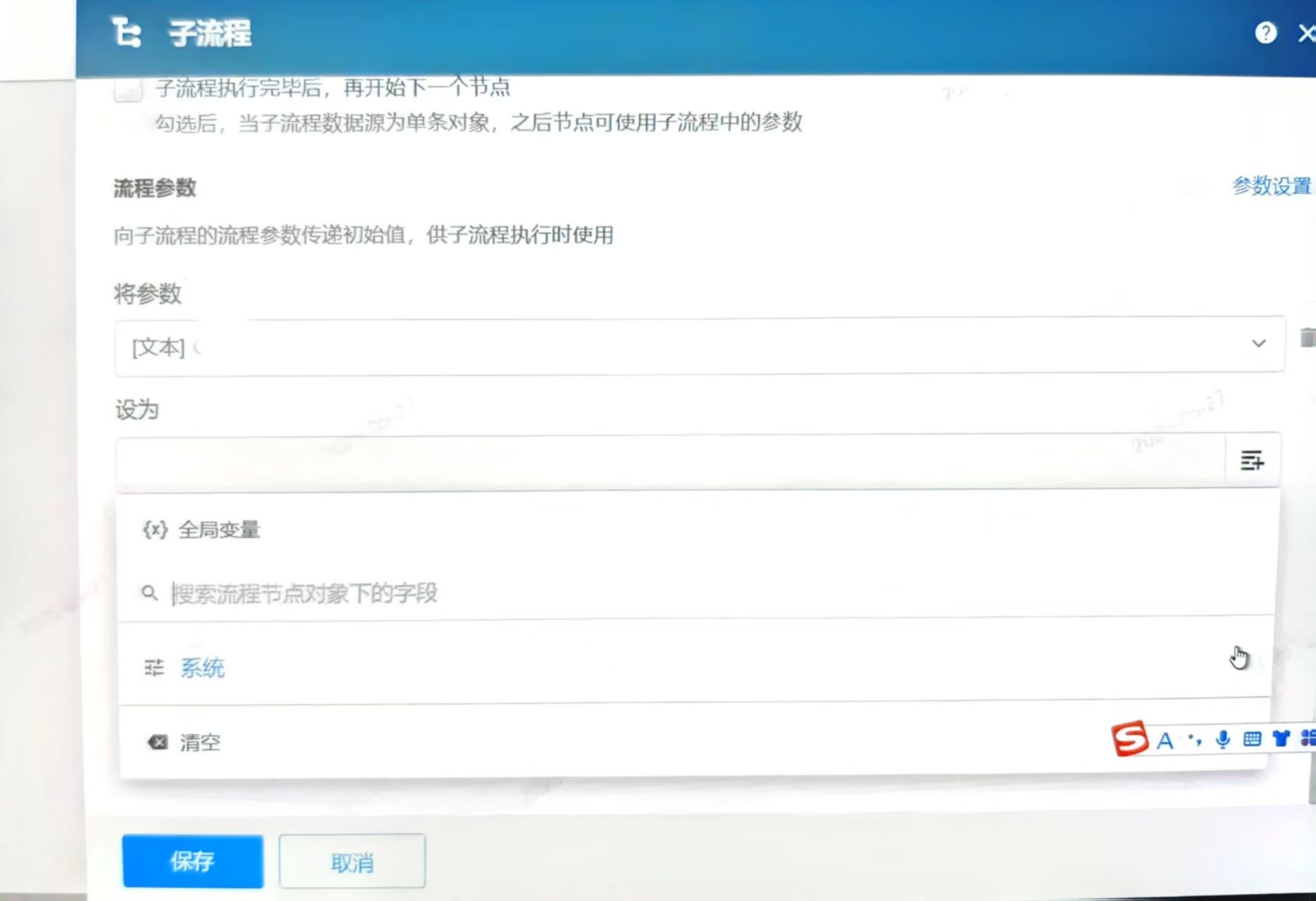The width and height of the screenshot is (1316, 901).
Task: Open the Sogou soft keyboard icon
Action: 1252,739
